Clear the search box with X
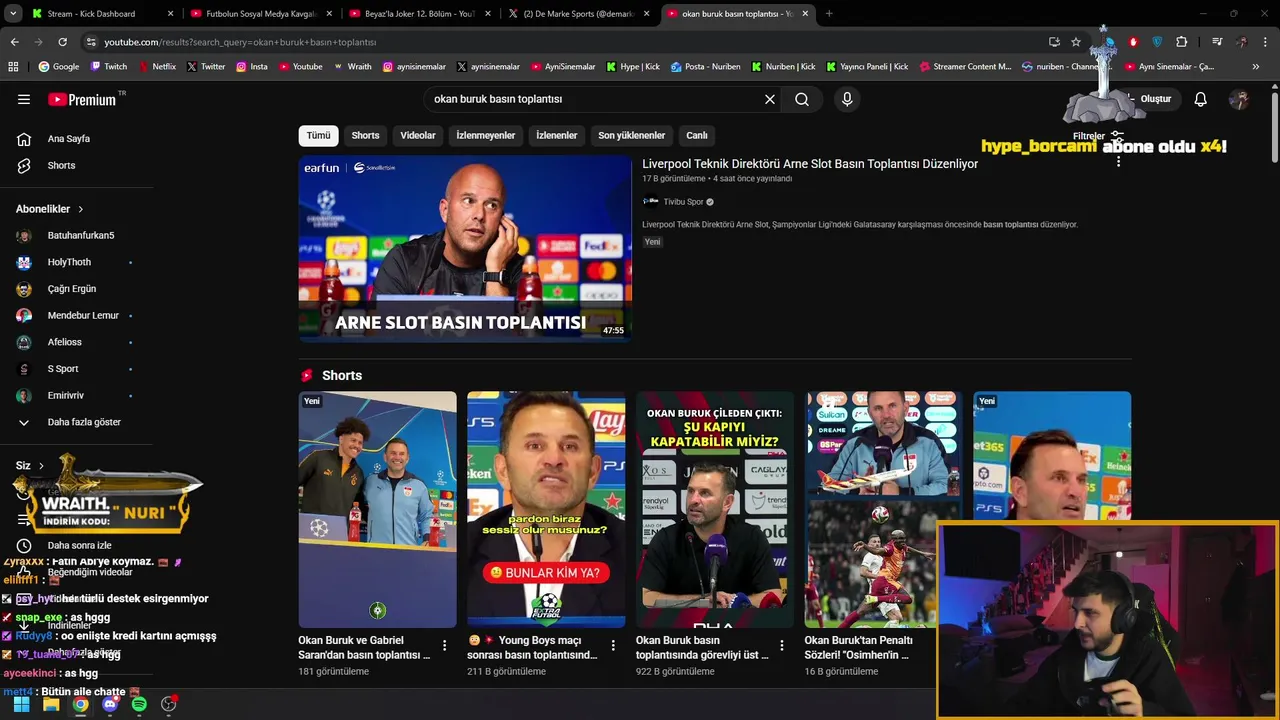Image resolution: width=1280 pixels, height=720 pixels. click(x=770, y=99)
